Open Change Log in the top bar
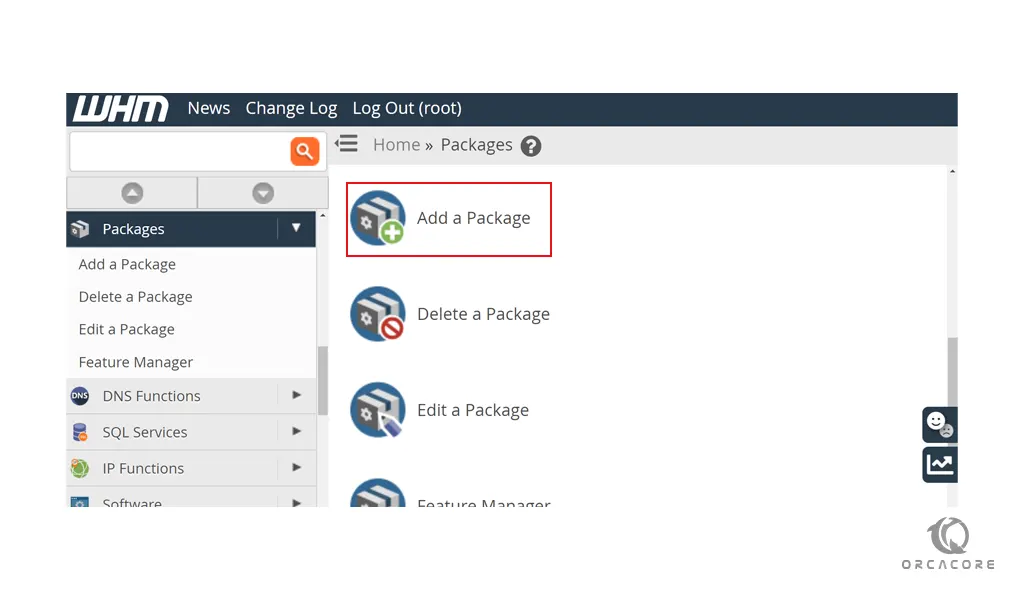 [291, 108]
